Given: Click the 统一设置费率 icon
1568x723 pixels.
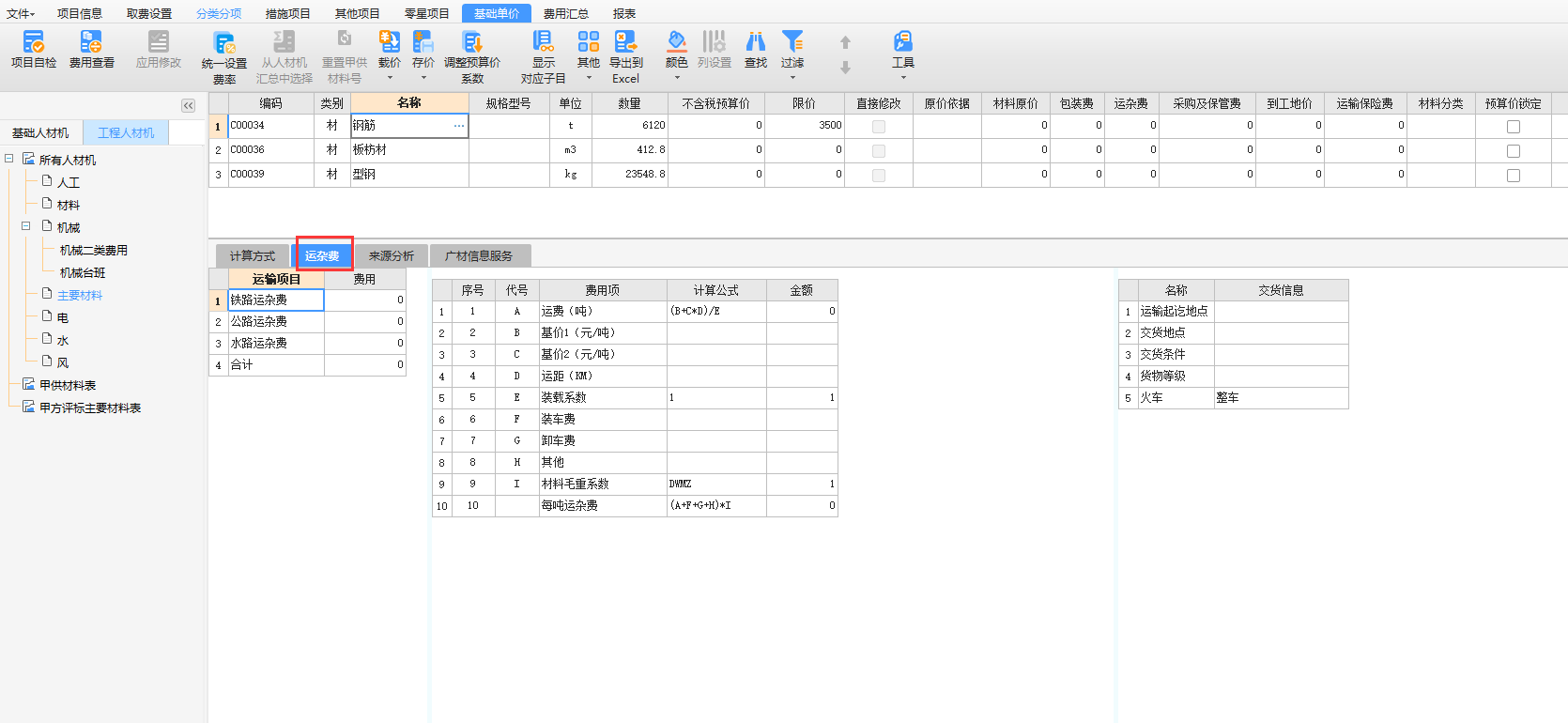Looking at the screenshot, I should tap(223, 56).
